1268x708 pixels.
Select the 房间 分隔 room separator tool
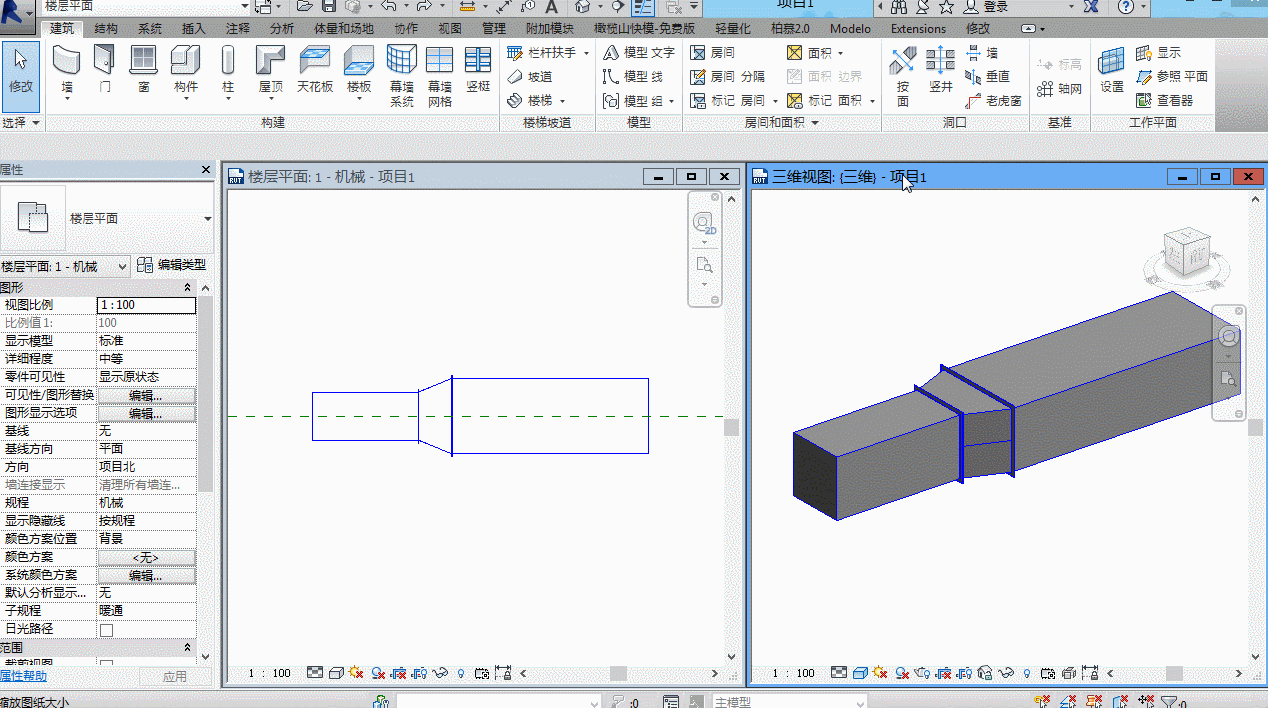pos(727,76)
